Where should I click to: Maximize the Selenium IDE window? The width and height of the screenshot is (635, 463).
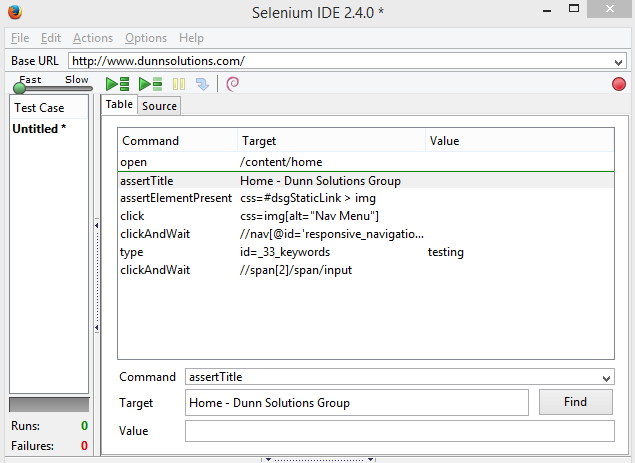coord(573,9)
